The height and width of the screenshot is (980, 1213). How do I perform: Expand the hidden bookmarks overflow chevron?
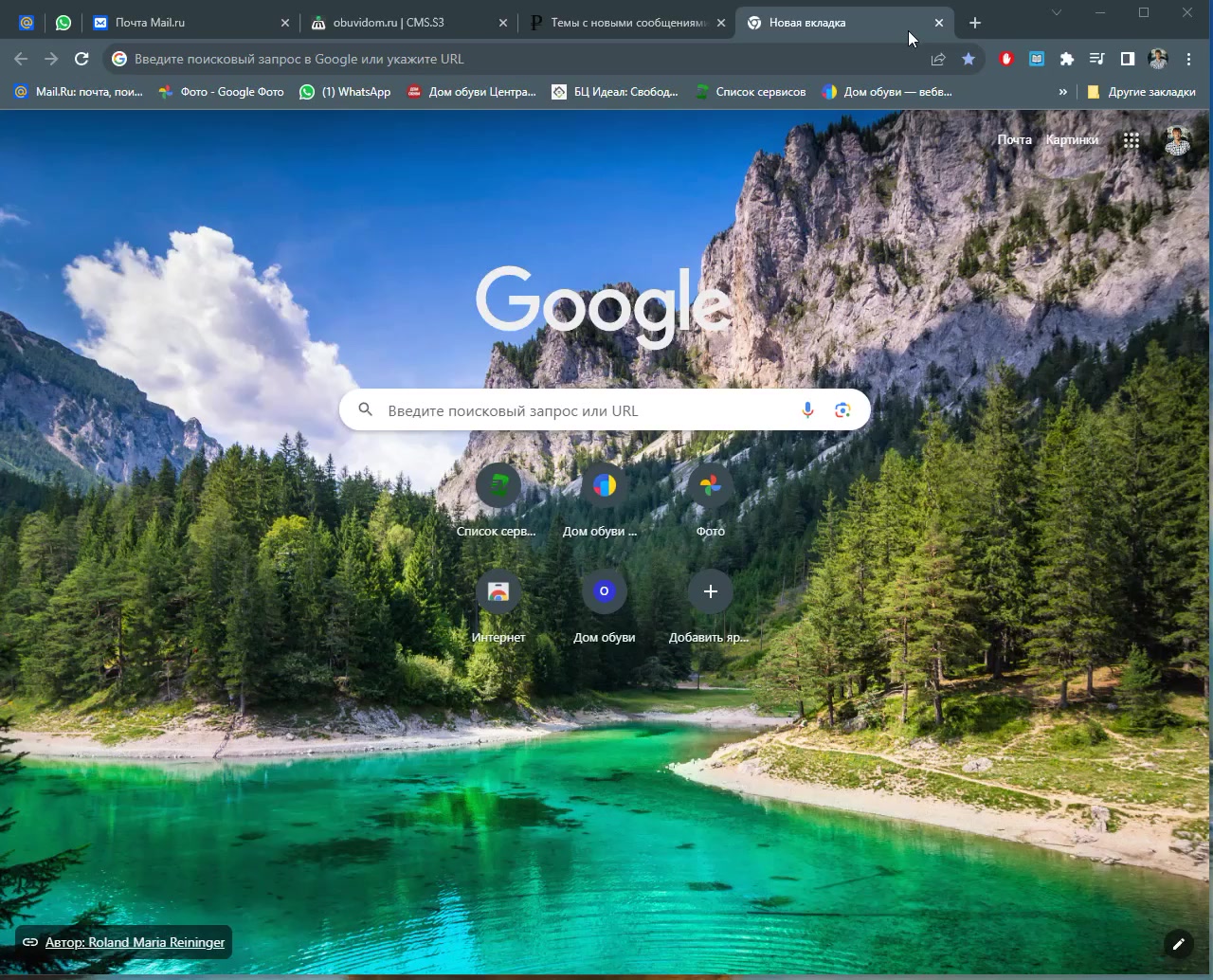1062,92
